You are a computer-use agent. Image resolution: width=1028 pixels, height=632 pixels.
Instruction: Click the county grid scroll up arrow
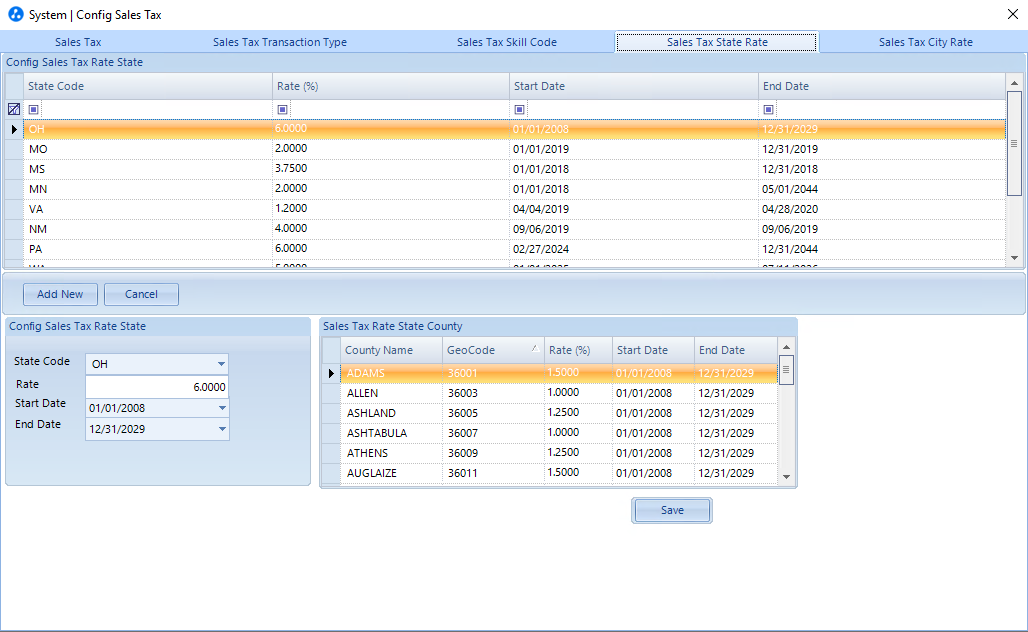pyautogui.click(x=786, y=347)
